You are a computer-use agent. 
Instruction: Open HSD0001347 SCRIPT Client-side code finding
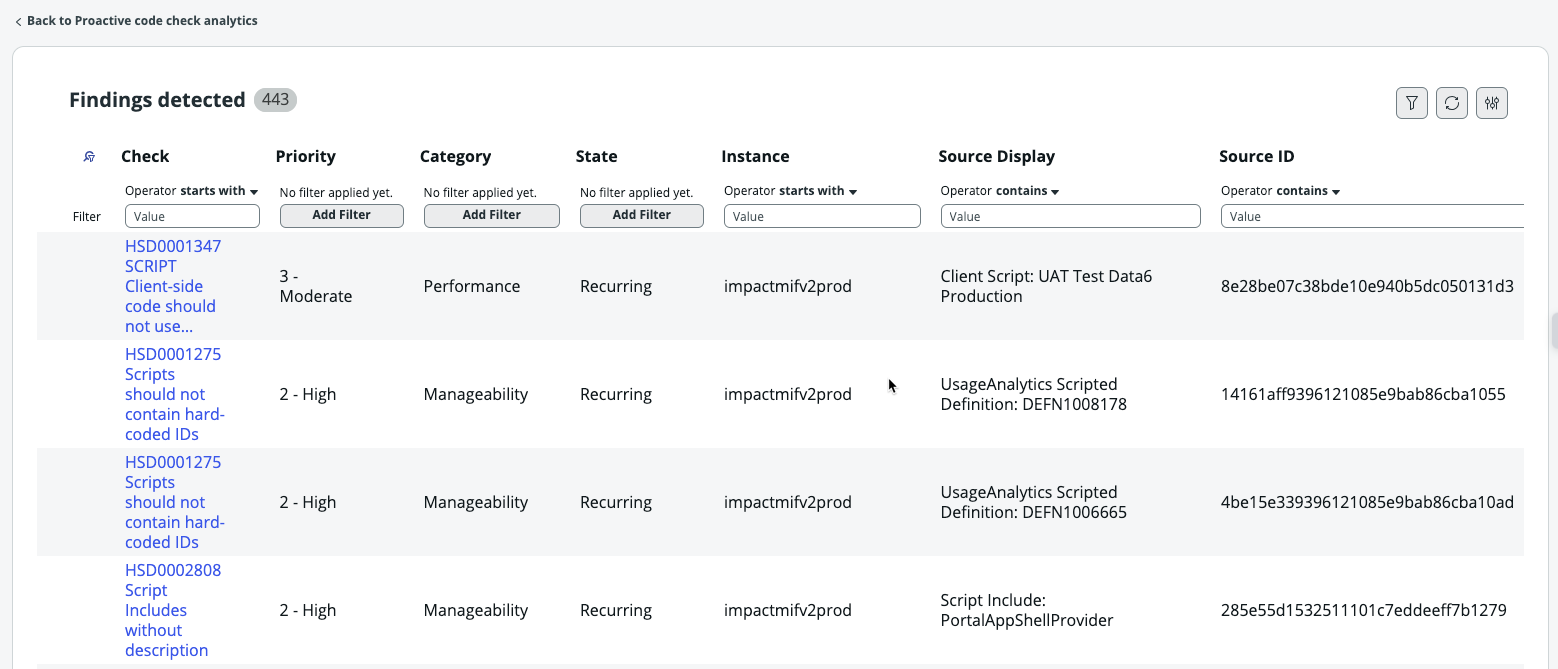(x=173, y=286)
